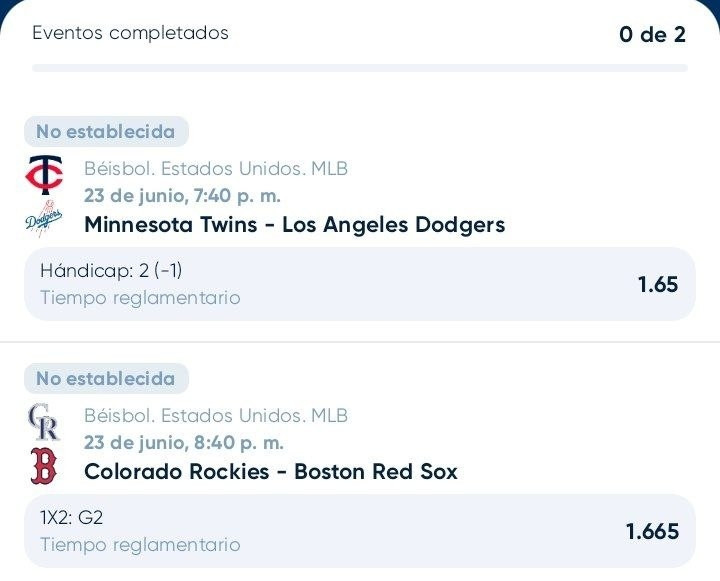Click the Colorado Rockies logo
This screenshot has width=720, height=581.
[44, 422]
